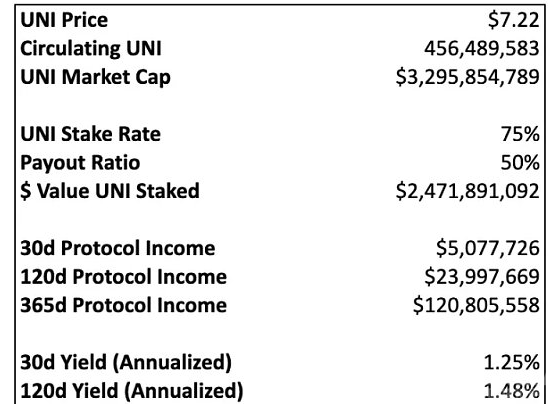
Task: Select the 120d Protocol Income label
Action: [x=123, y=277]
